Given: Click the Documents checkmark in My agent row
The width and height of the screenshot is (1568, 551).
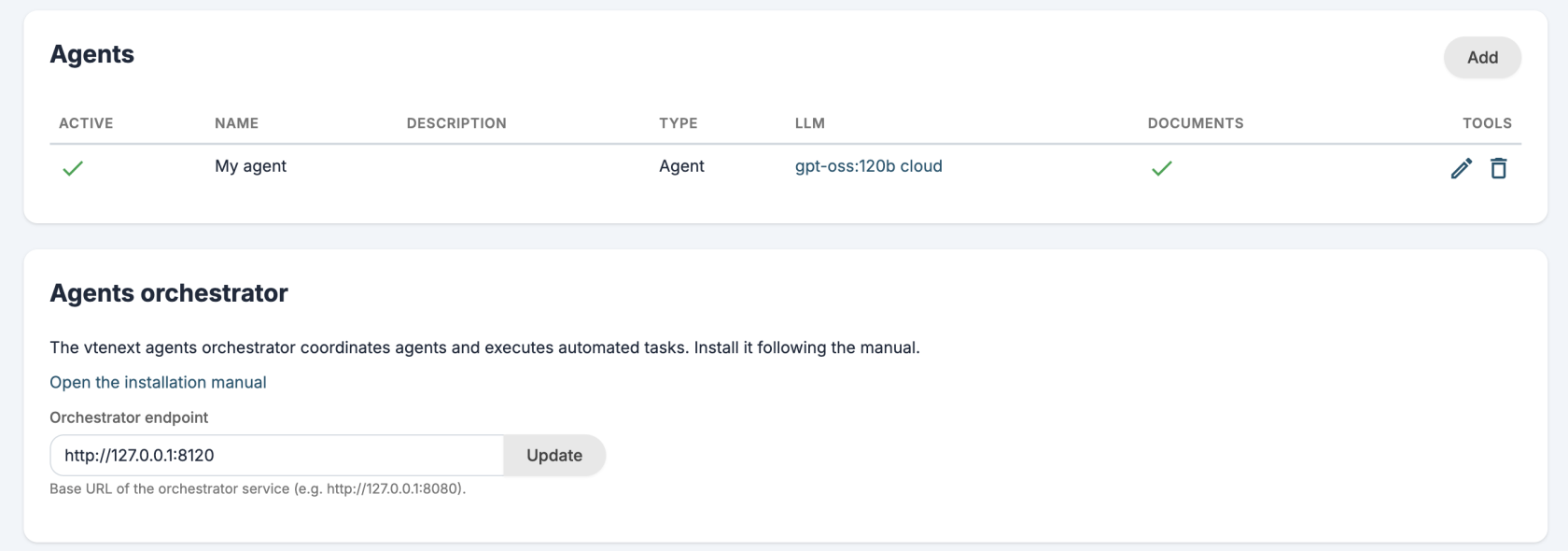Looking at the screenshot, I should [1161, 168].
